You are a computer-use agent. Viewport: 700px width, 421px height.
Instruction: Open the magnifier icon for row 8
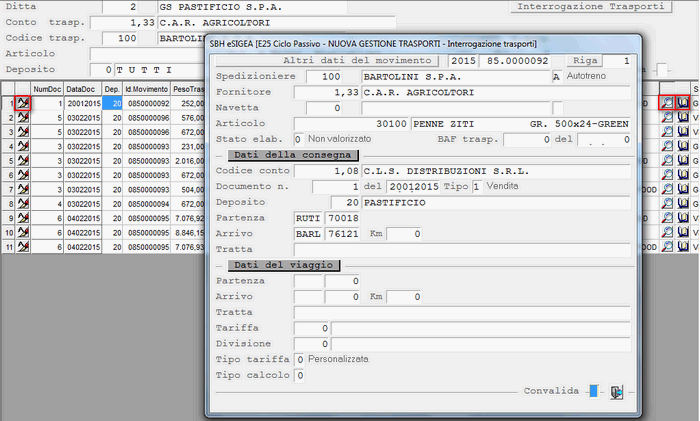coord(667,203)
